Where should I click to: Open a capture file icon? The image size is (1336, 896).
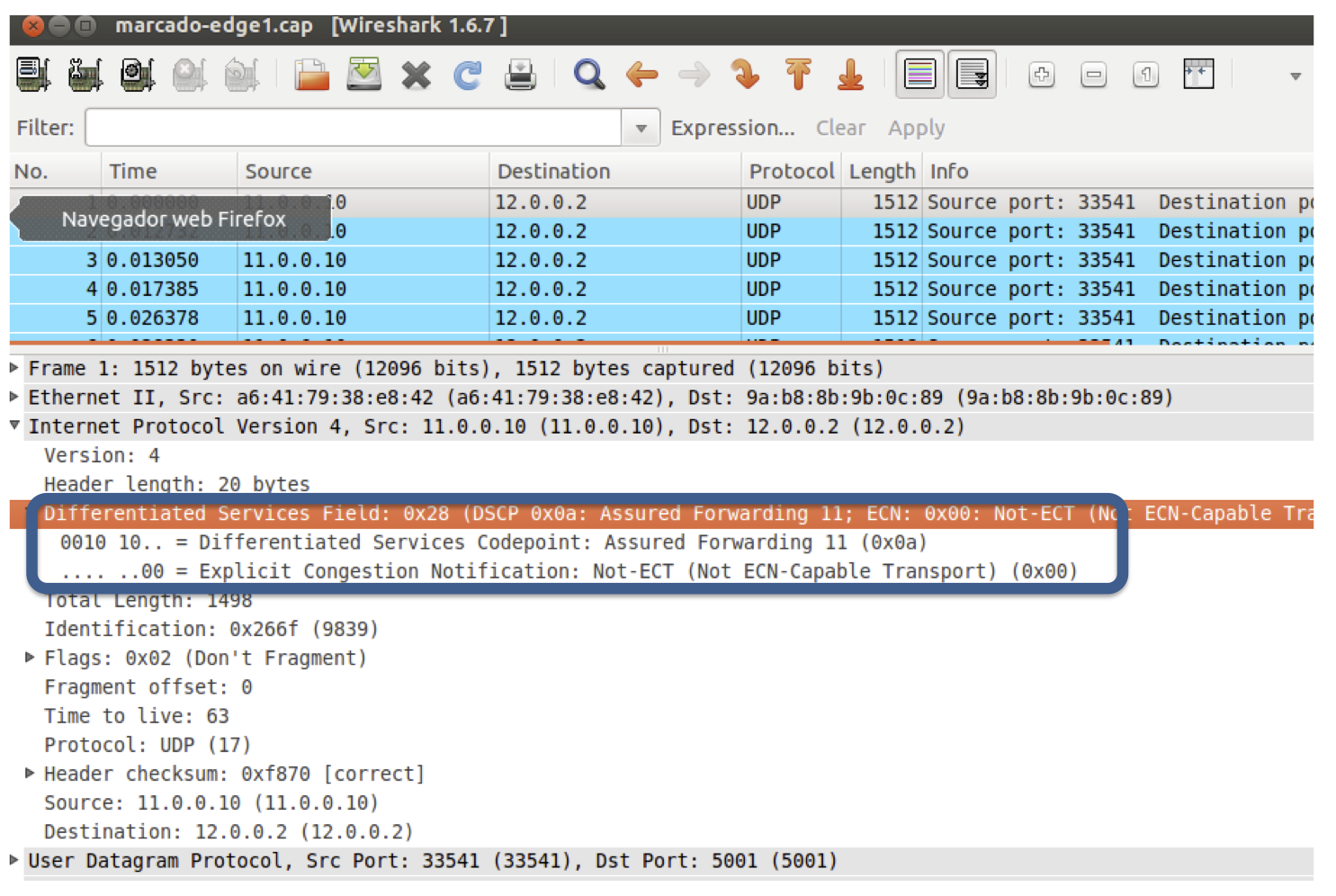pyautogui.click(x=311, y=75)
